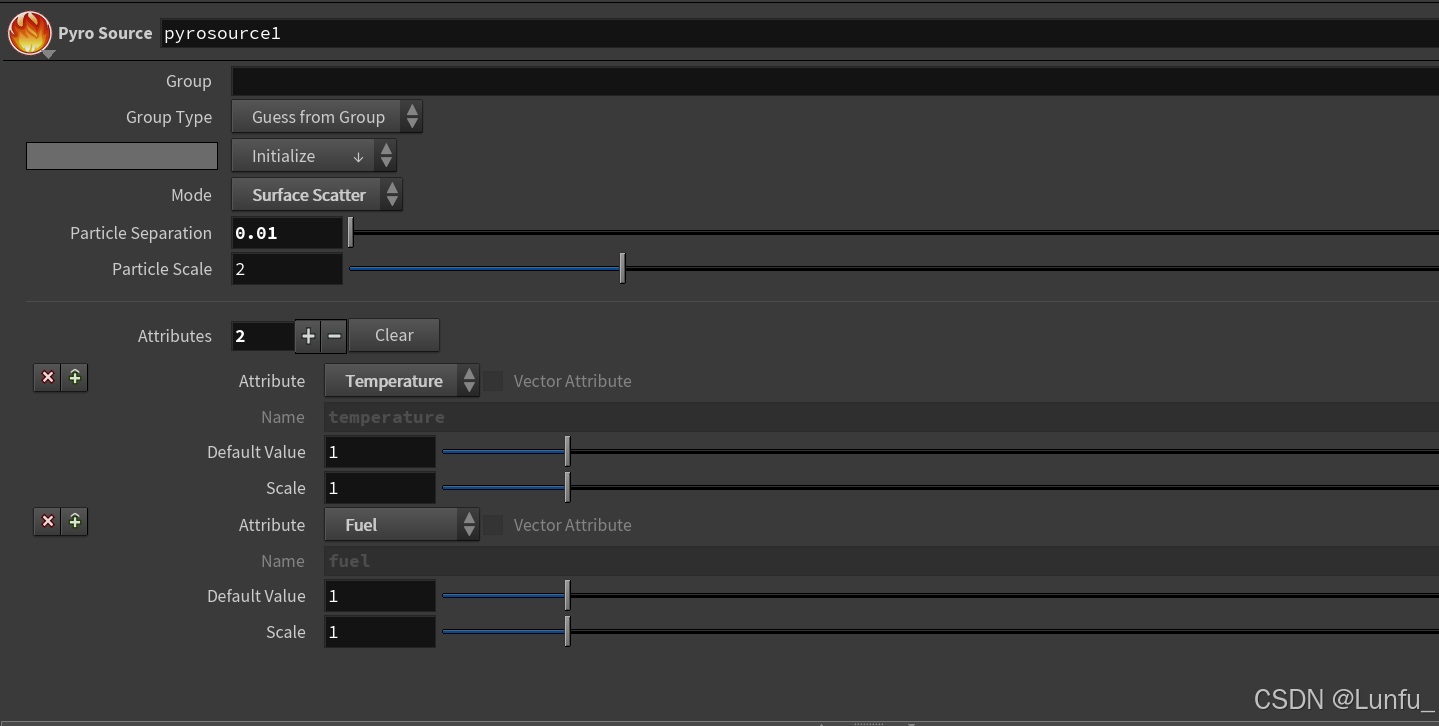Screen dimensions: 1439x726
Task: Delete the Temperature attribute with red X
Action: tap(47, 377)
